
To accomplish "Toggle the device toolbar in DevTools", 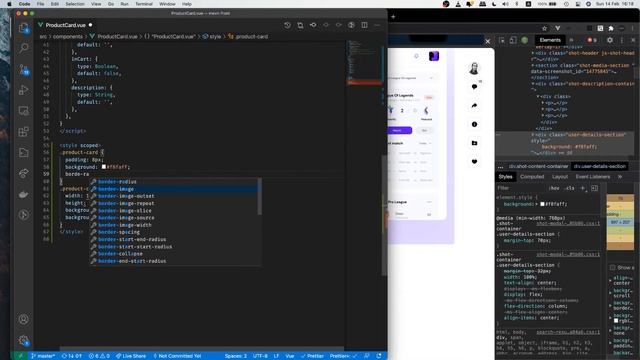I will 513,40.
